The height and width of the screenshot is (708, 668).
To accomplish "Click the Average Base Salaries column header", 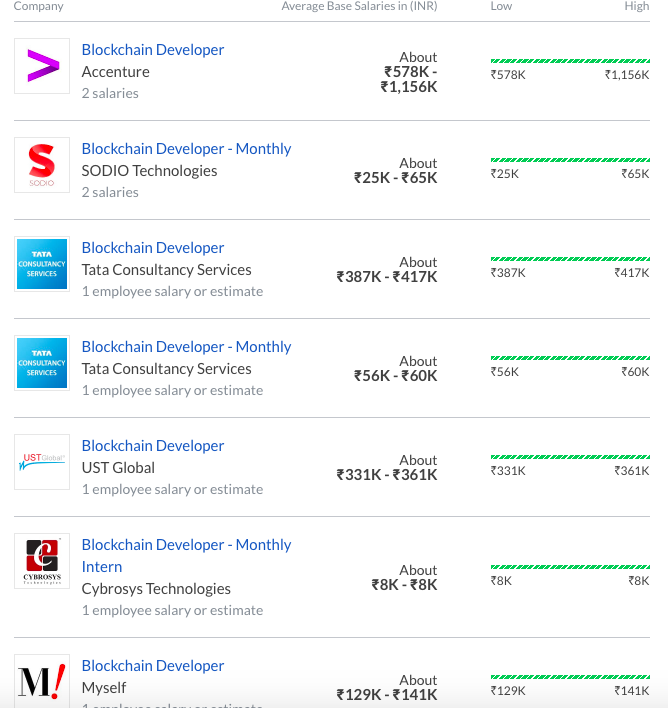I will point(359,6).
